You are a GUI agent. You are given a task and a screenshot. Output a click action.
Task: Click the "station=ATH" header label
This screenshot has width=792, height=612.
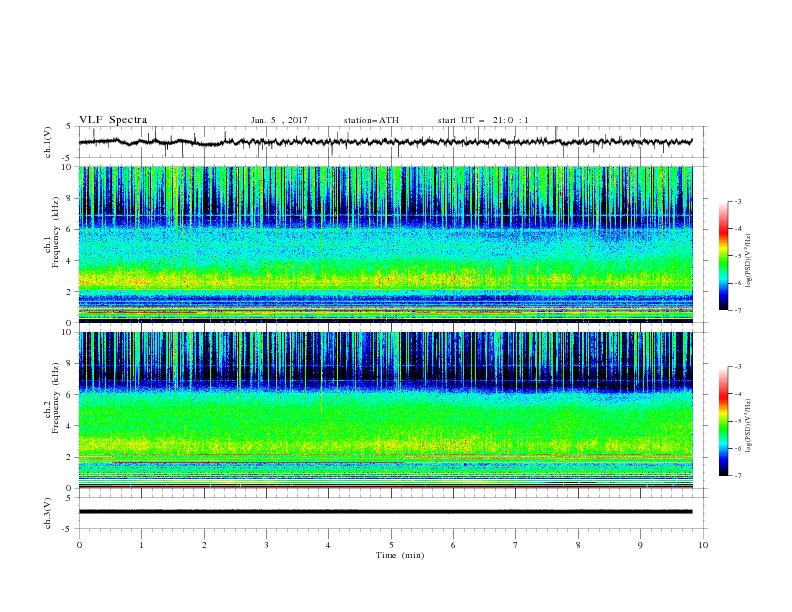pyautogui.click(x=371, y=120)
